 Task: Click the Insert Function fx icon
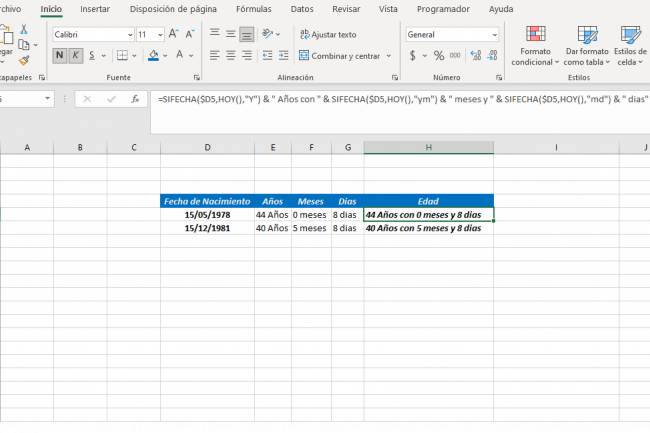[x=135, y=99]
